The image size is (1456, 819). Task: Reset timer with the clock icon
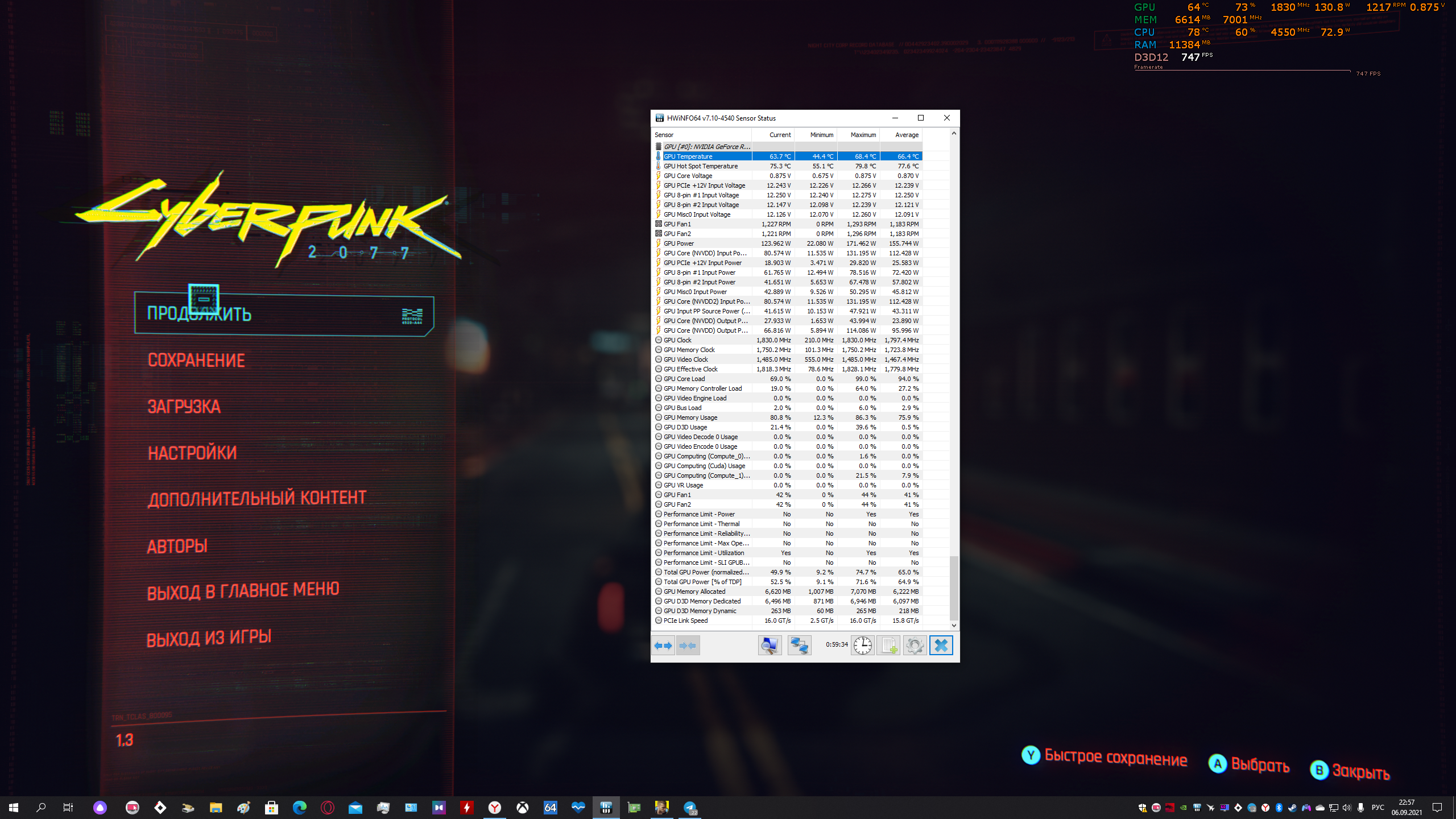[862, 646]
